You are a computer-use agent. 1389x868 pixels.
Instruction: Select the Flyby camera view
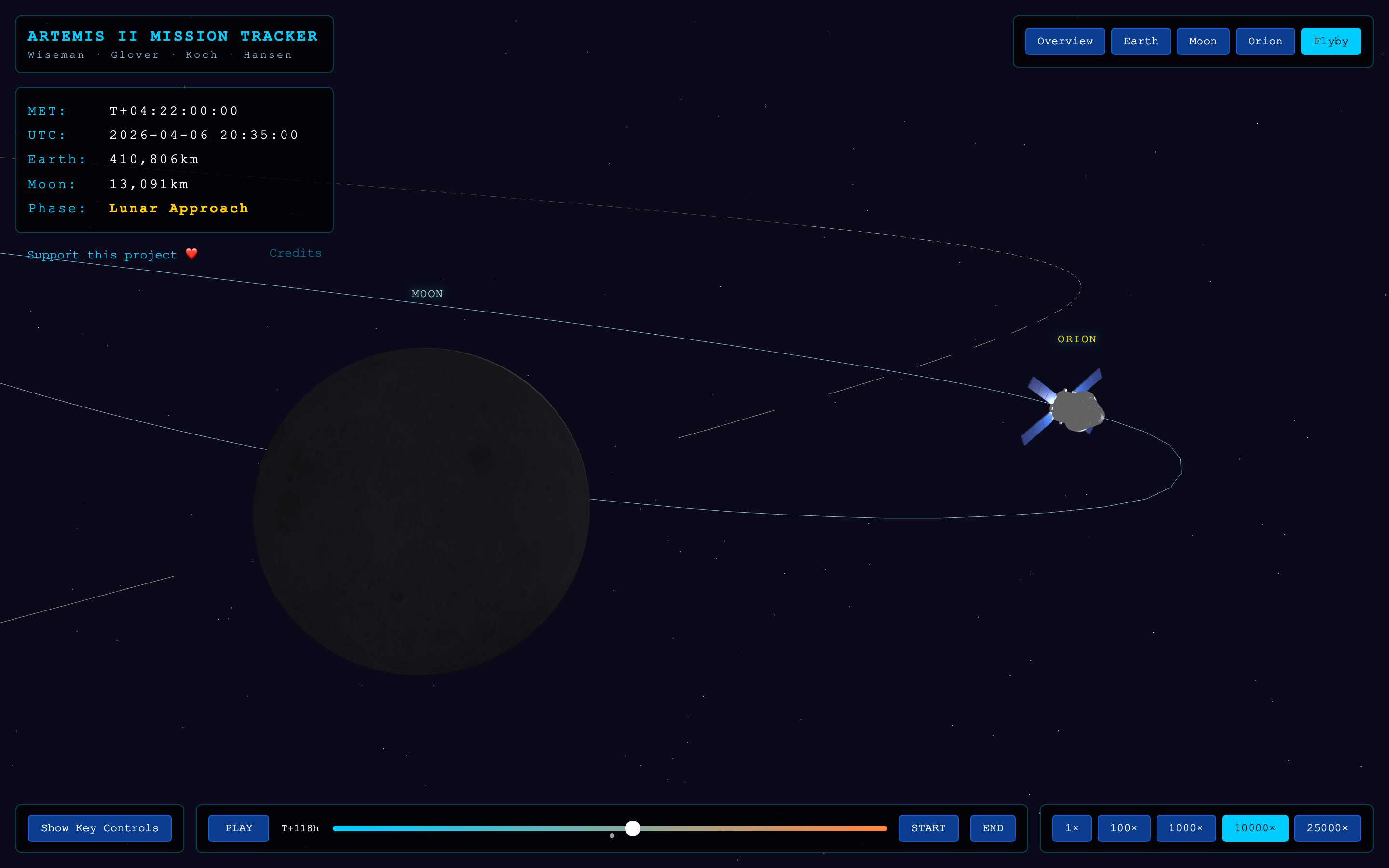(1331, 41)
